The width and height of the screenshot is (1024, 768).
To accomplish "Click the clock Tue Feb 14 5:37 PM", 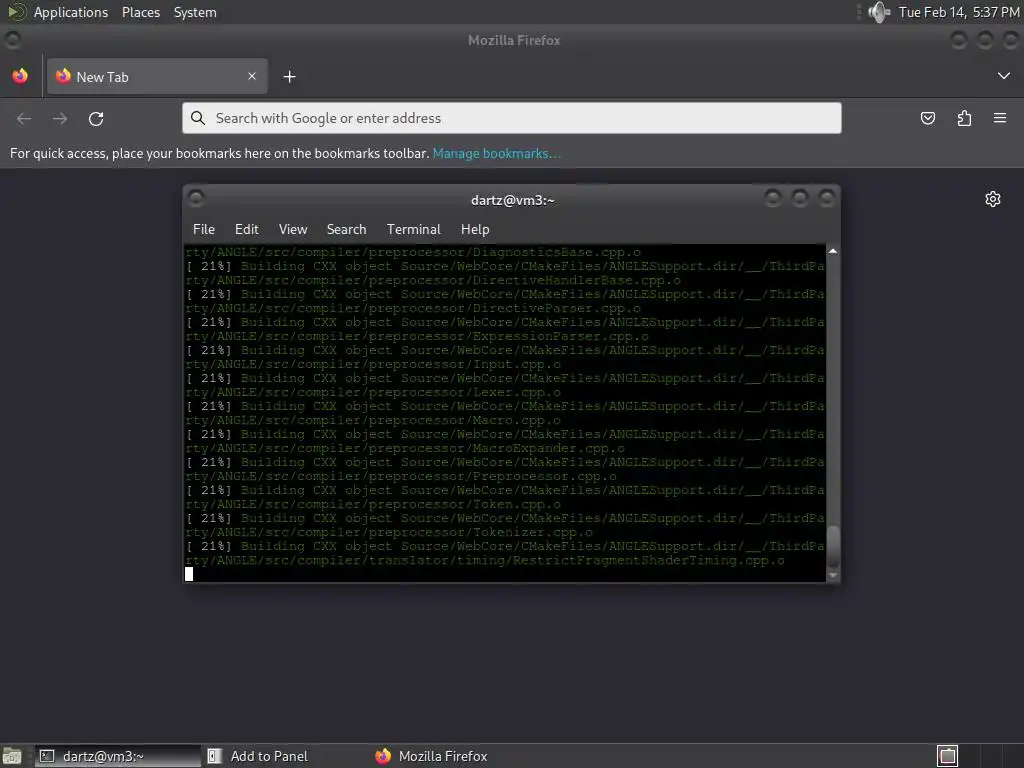I will (x=959, y=12).
